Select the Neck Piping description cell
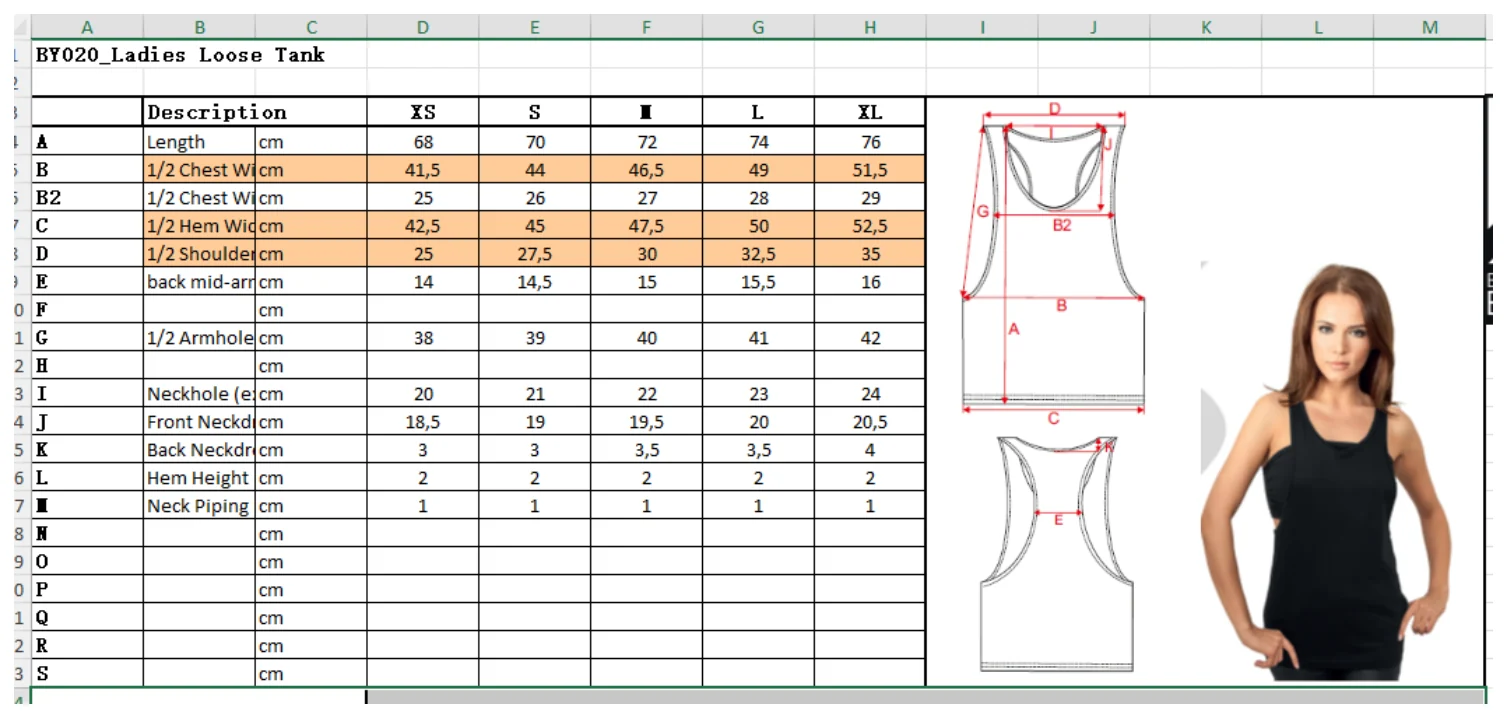This screenshot has width=1507, height=718. (199, 506)
